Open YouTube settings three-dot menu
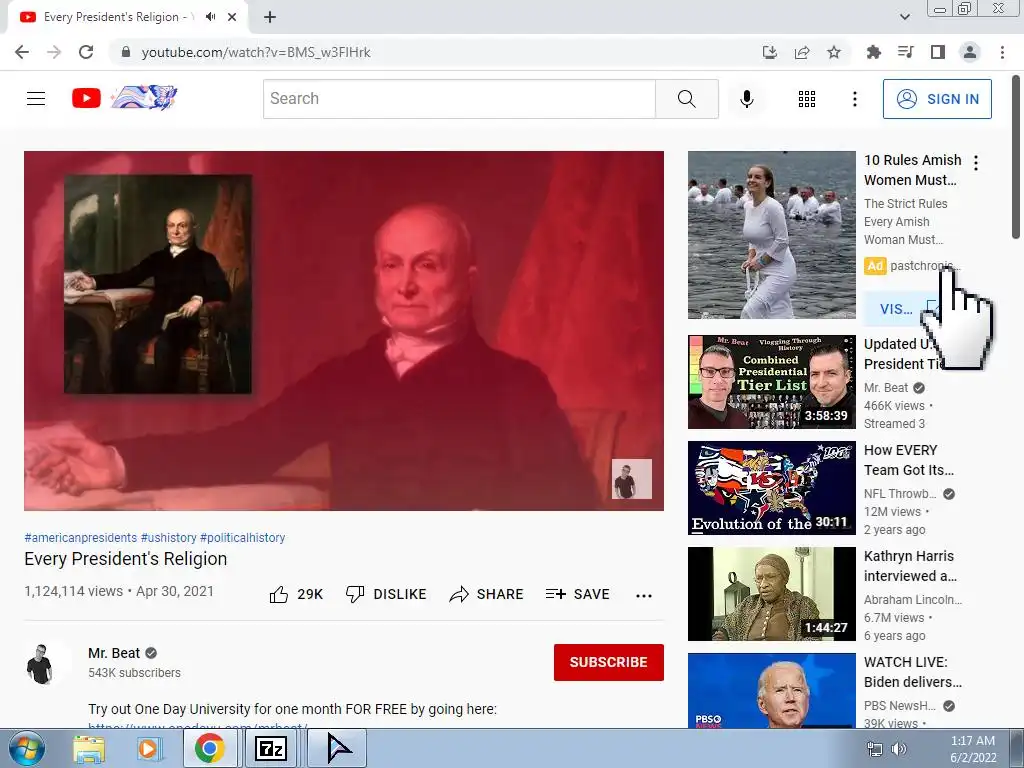 (x=854, y=99)
